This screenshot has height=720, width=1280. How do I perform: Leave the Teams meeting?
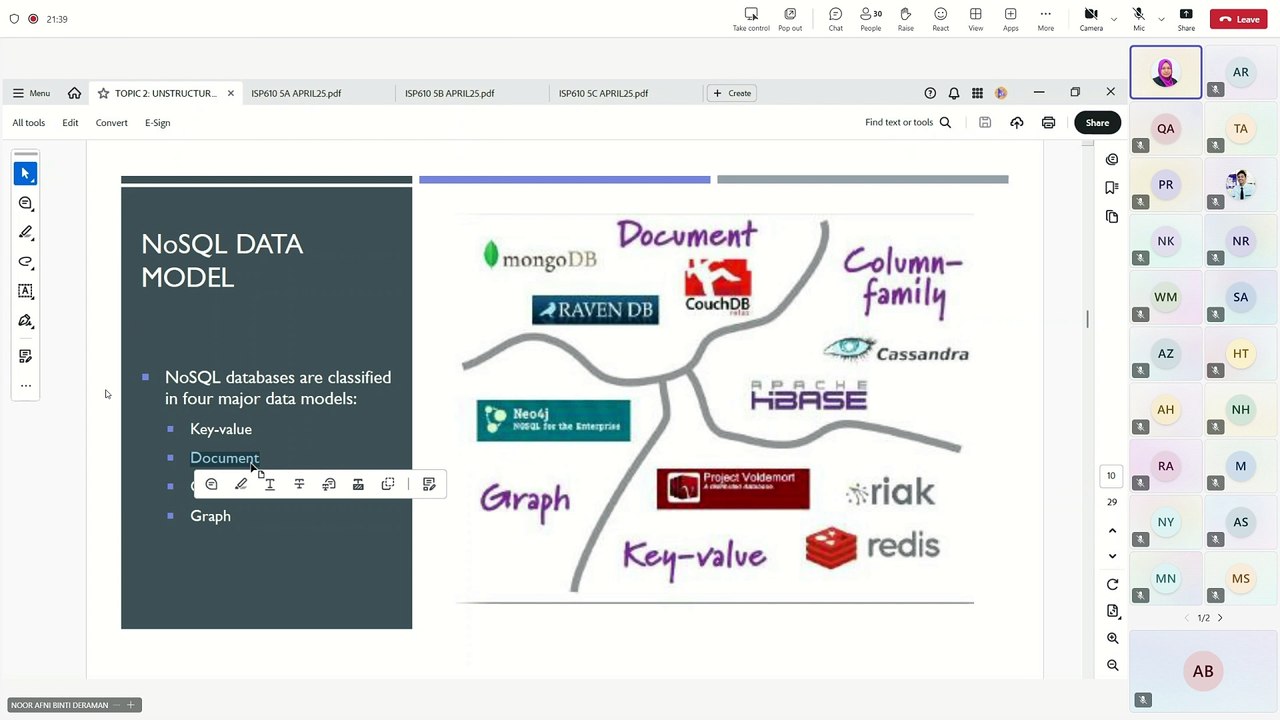[x=1239, y=19]
